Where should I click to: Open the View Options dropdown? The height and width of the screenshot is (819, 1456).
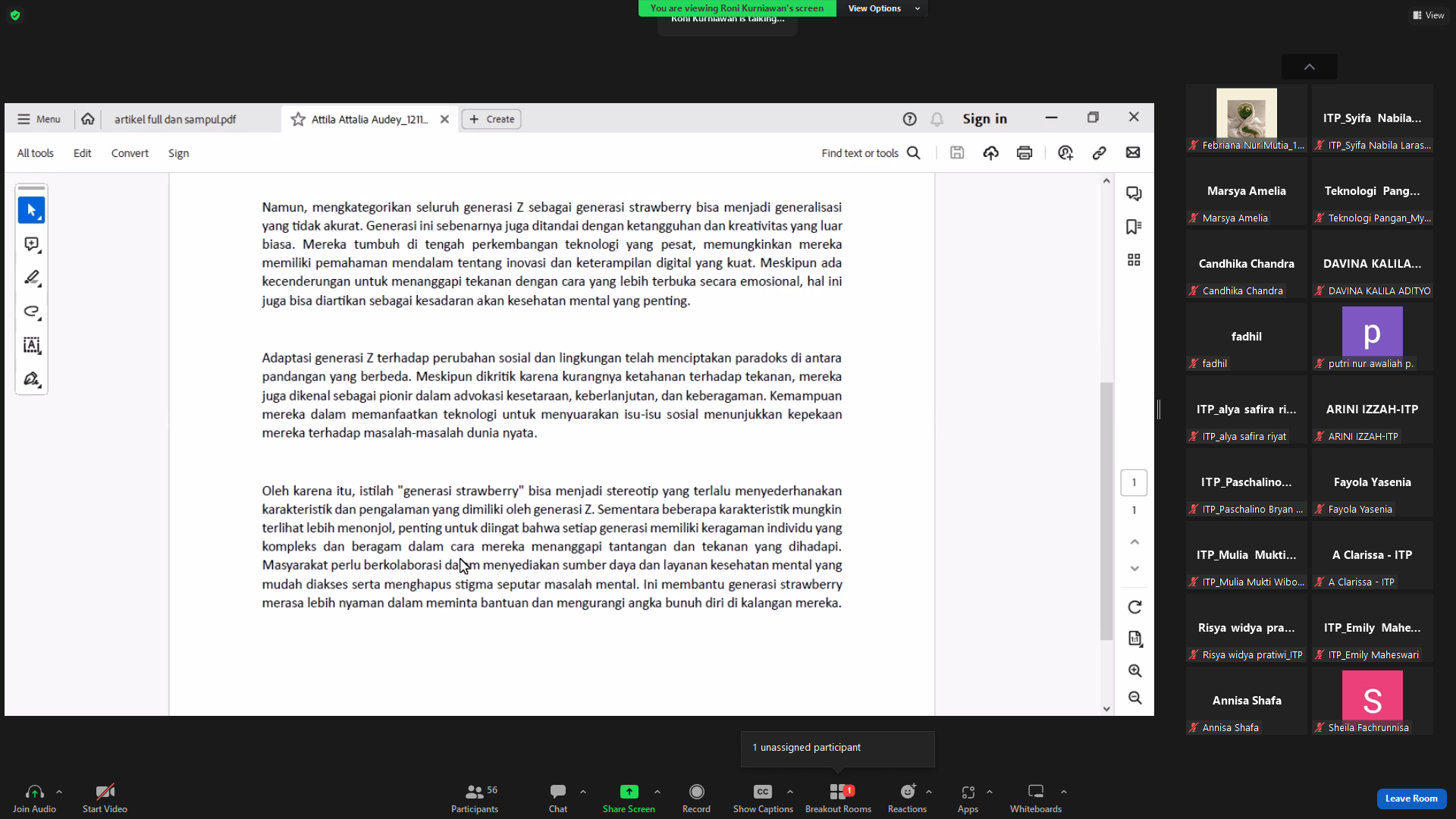(883, 8)
